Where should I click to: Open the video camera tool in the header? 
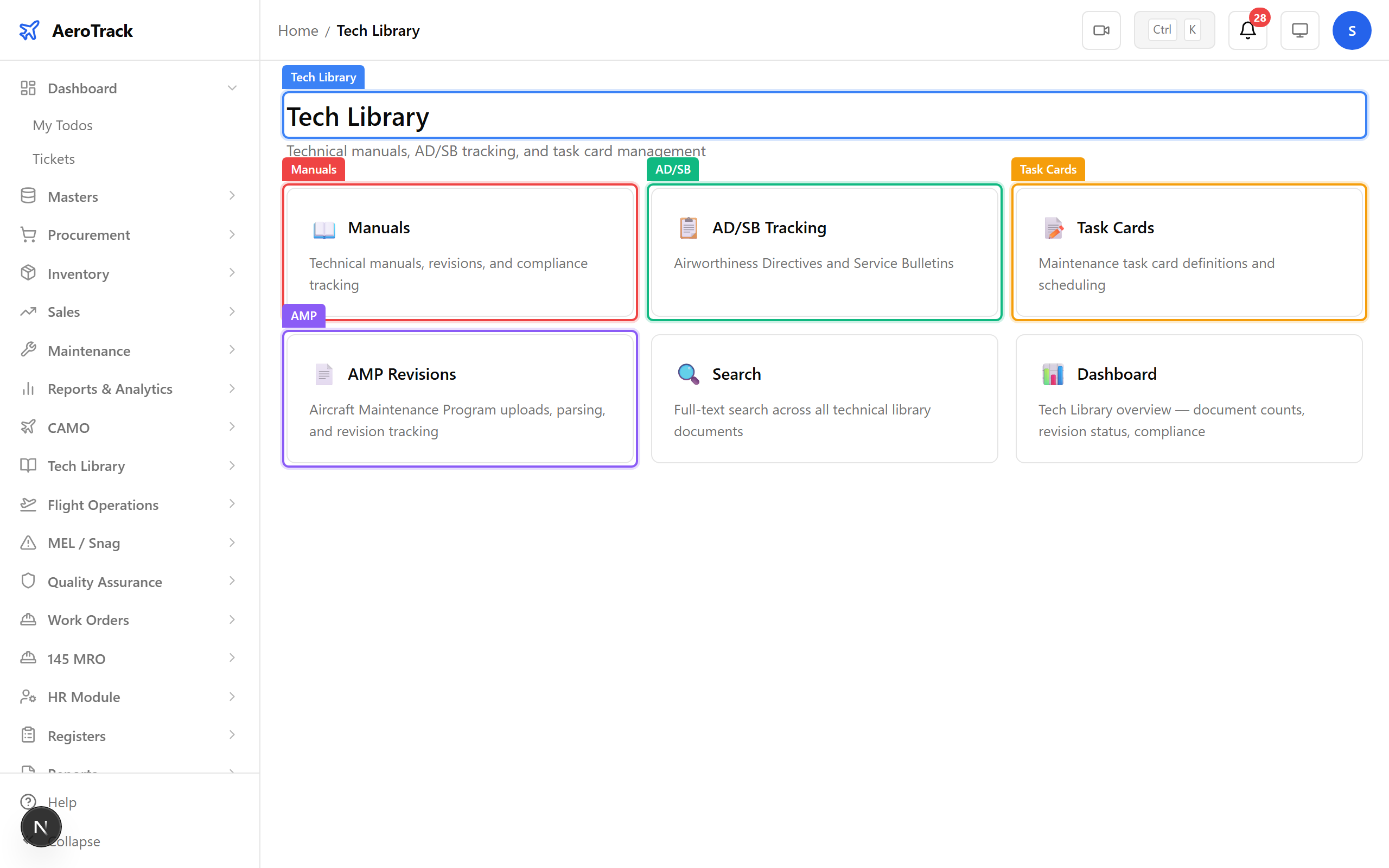(x=1101, y=30)
